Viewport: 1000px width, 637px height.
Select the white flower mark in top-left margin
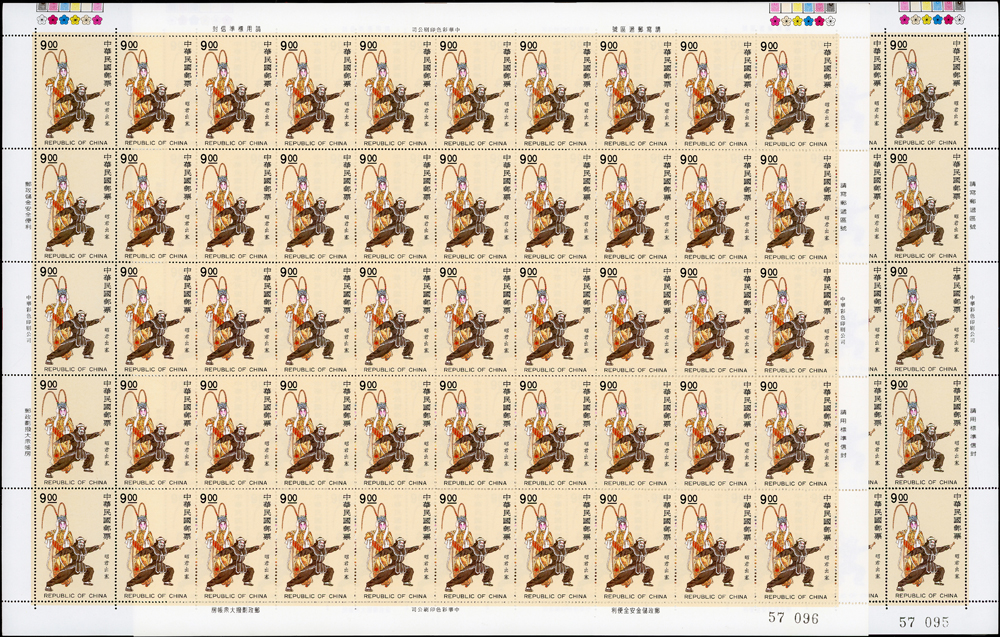point(42,20)
